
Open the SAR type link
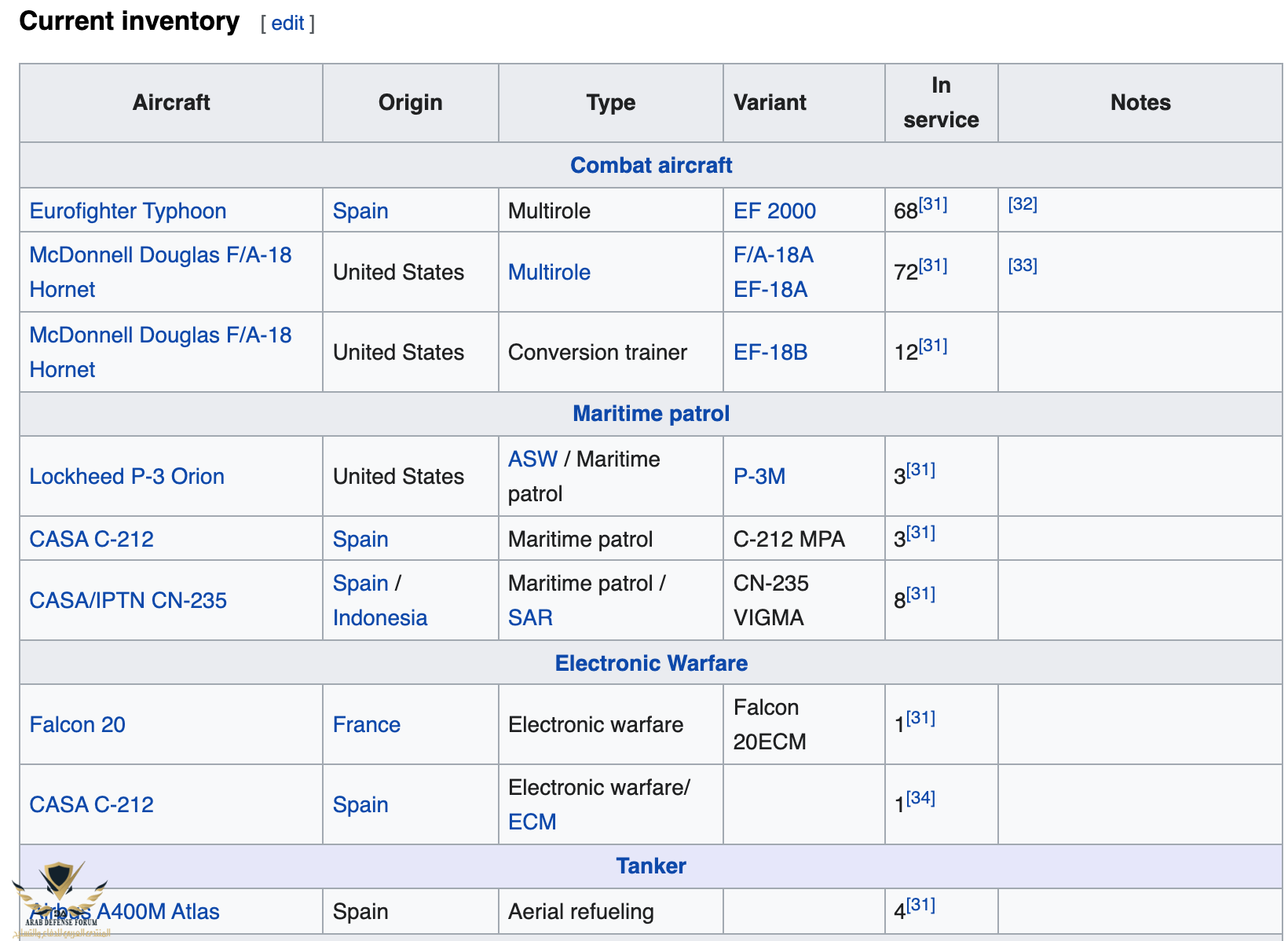[530, 617]
